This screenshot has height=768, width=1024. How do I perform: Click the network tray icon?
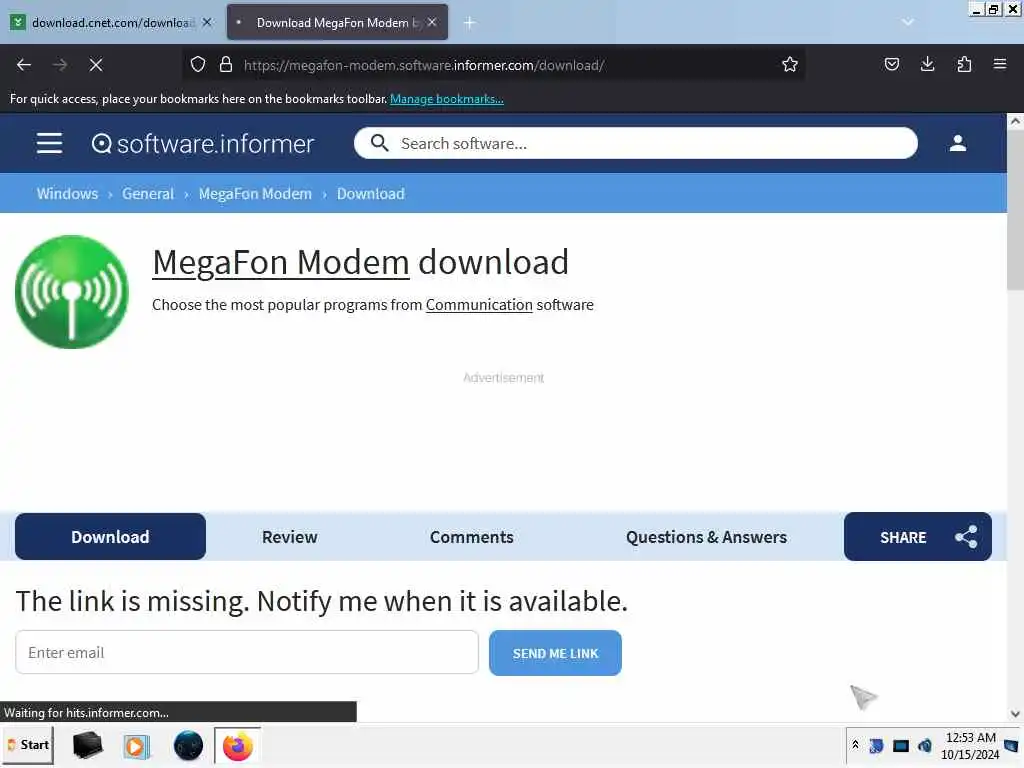[901, 745]
